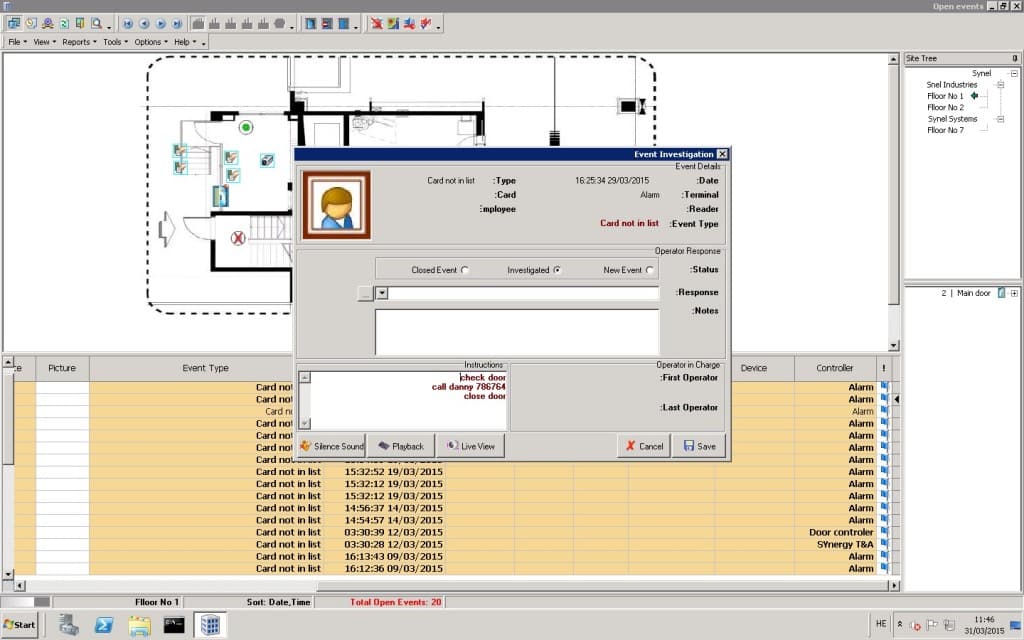Click the magnifier search icon in toolbar
Image resolution: width=1024 pixels, height=640 pixels.
pyautogui.click(x=96, y=23)
